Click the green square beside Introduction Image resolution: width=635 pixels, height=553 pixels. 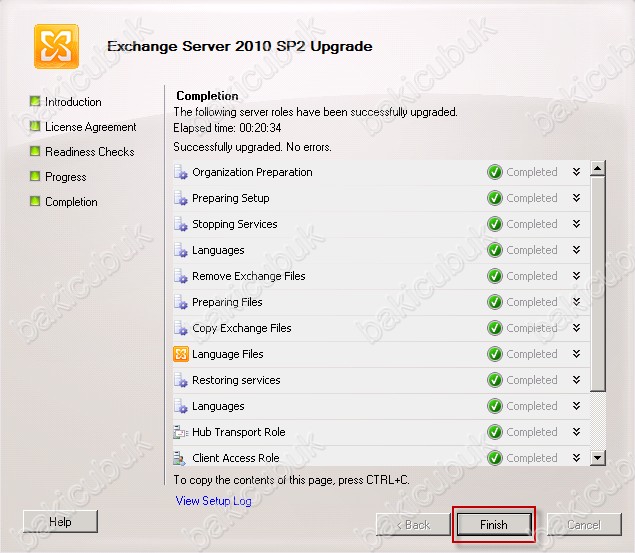pyautogui.click(x=35, y=101)
